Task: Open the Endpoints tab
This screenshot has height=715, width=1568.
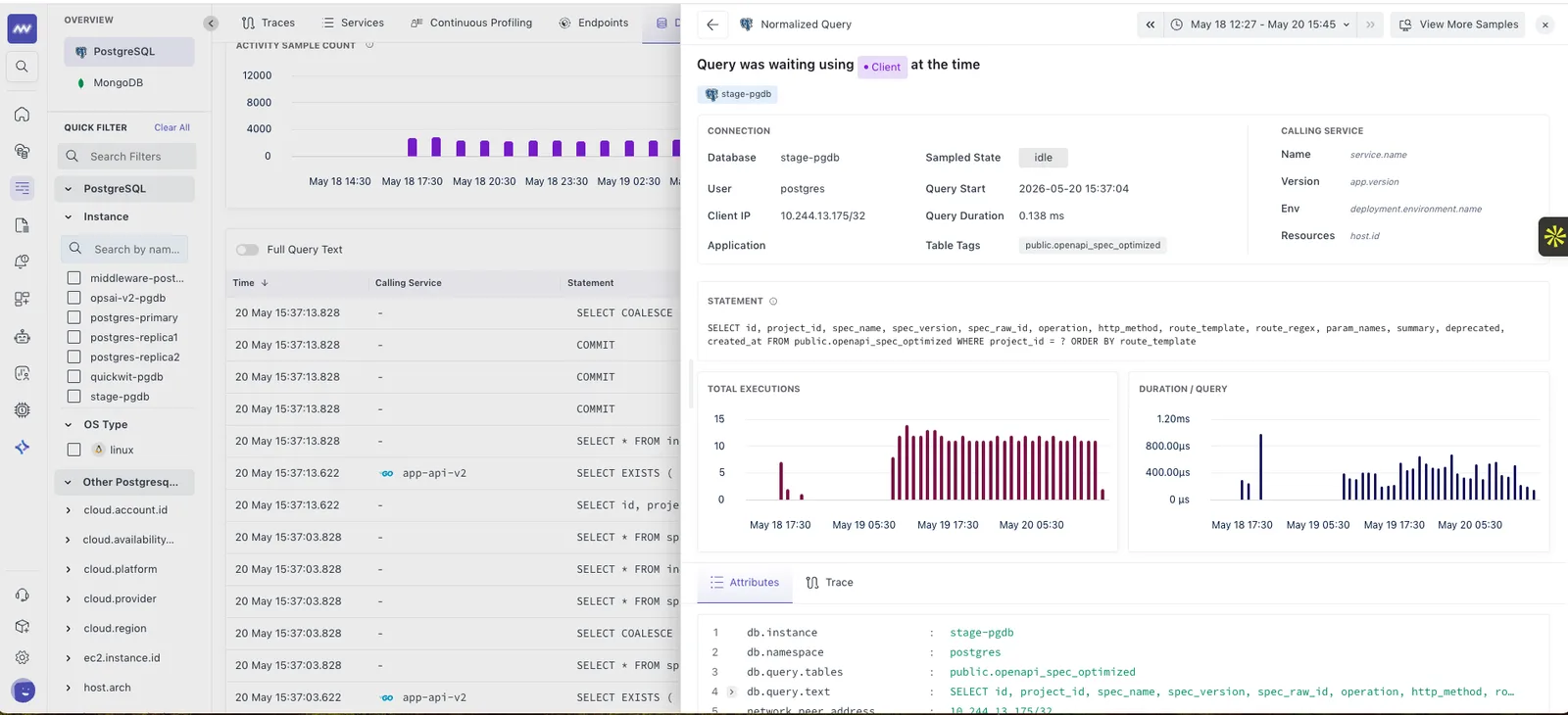Action: [593, 23]
